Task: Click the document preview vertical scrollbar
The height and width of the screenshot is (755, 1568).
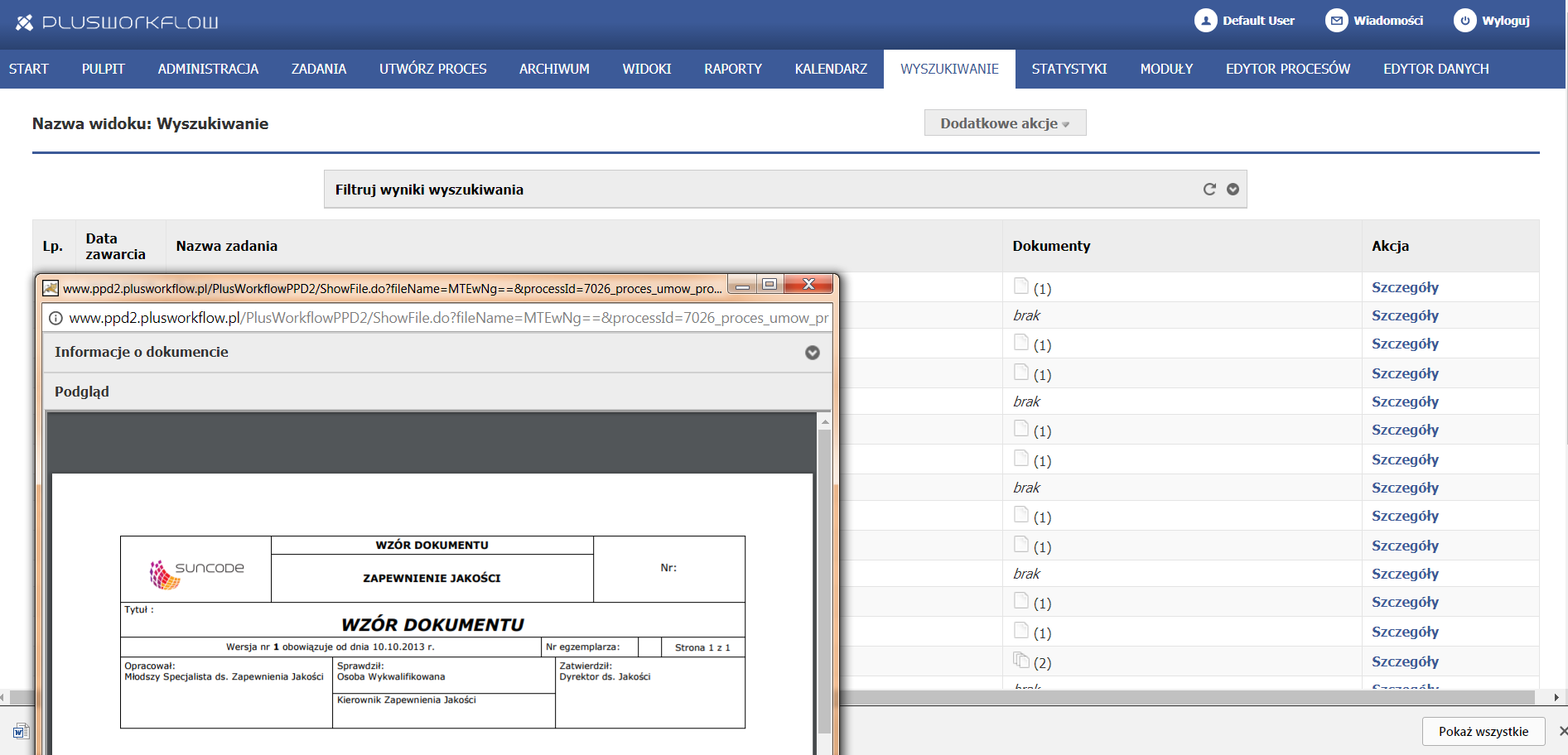Action: pyautogui.click(x=823, y=579)
